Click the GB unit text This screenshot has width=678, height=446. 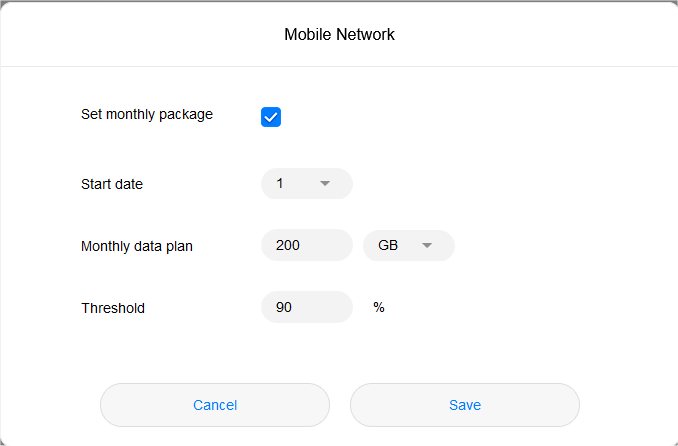pos(388,246)
